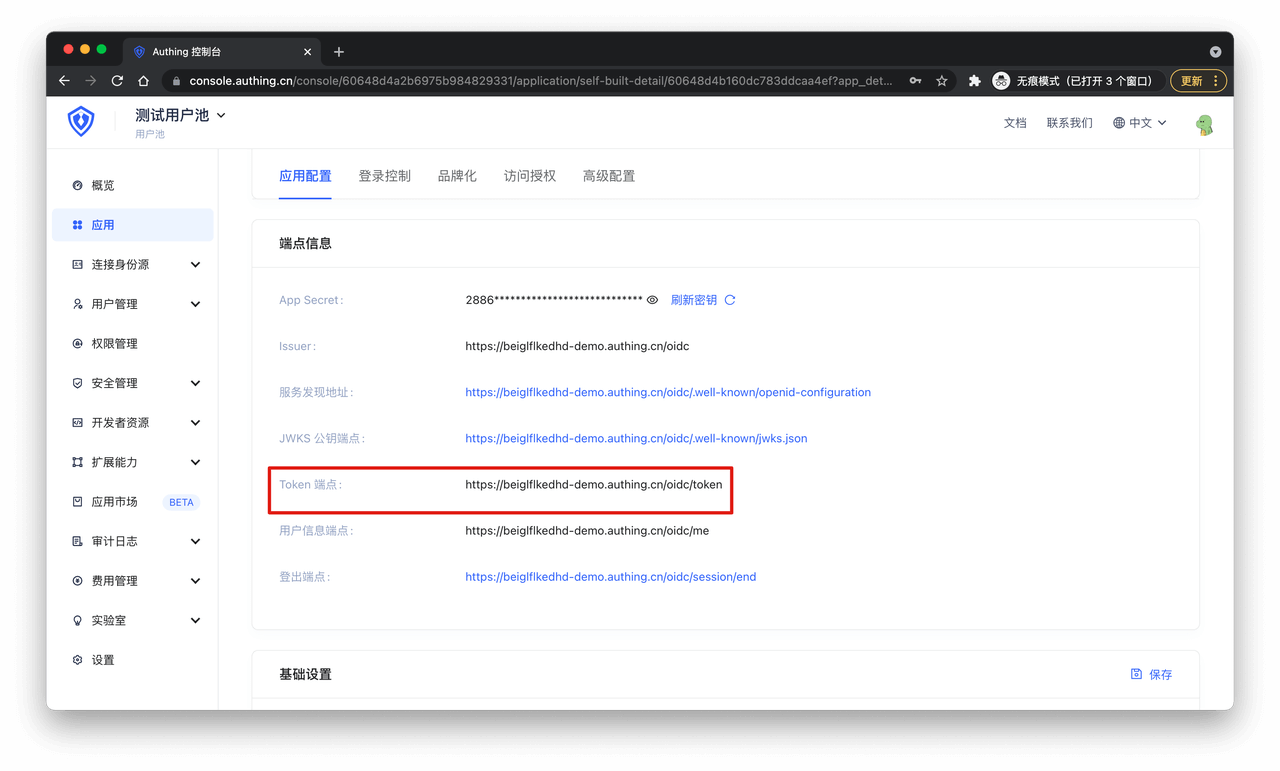Open a new browser tab
The image size is (1280, 771).
[x=339, y=52]
